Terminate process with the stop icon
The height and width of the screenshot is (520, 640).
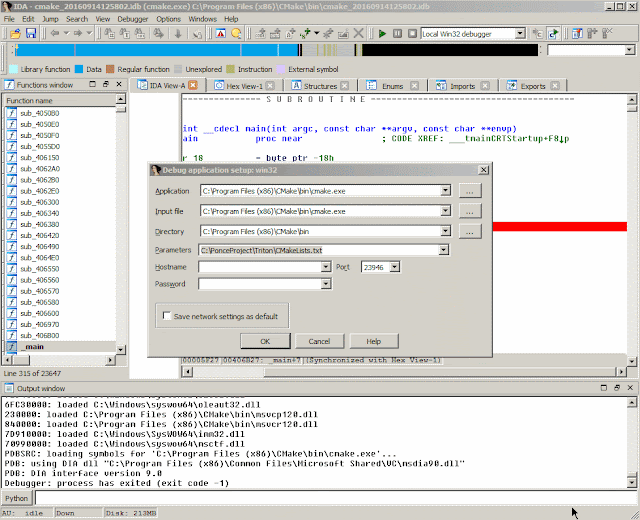(x=413, y=33)
